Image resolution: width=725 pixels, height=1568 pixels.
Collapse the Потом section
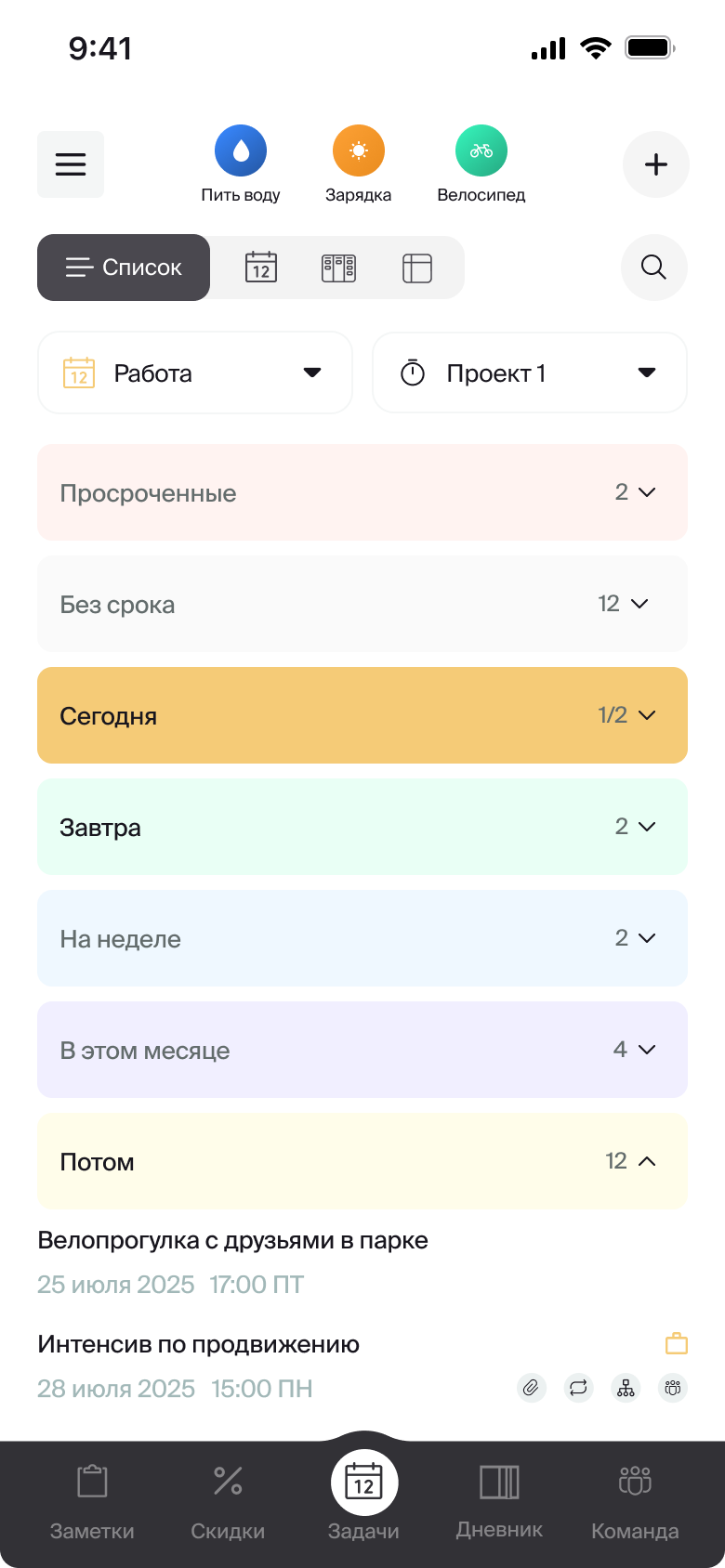click(362, 1161)
